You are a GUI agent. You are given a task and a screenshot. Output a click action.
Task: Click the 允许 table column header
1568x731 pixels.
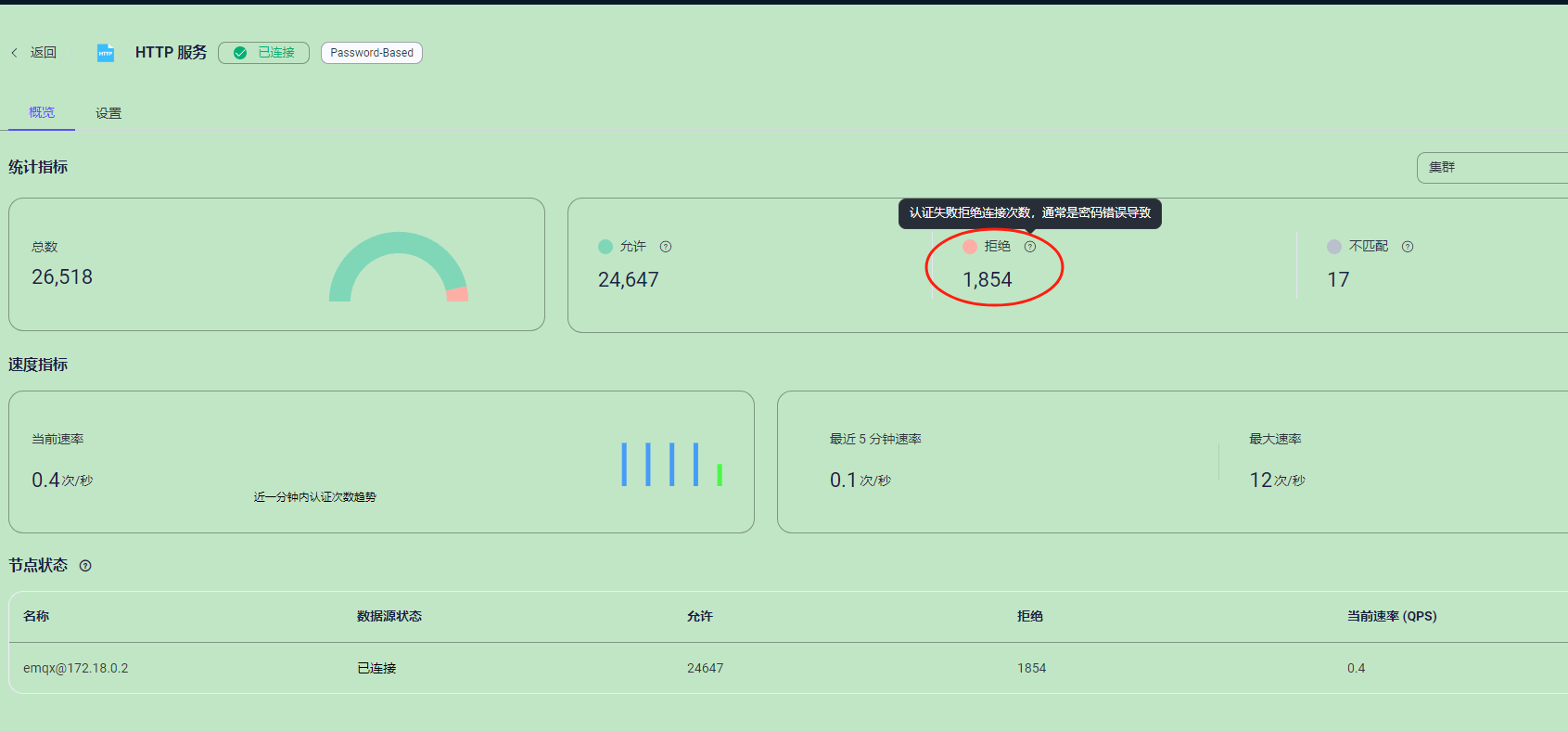[700, 616]
